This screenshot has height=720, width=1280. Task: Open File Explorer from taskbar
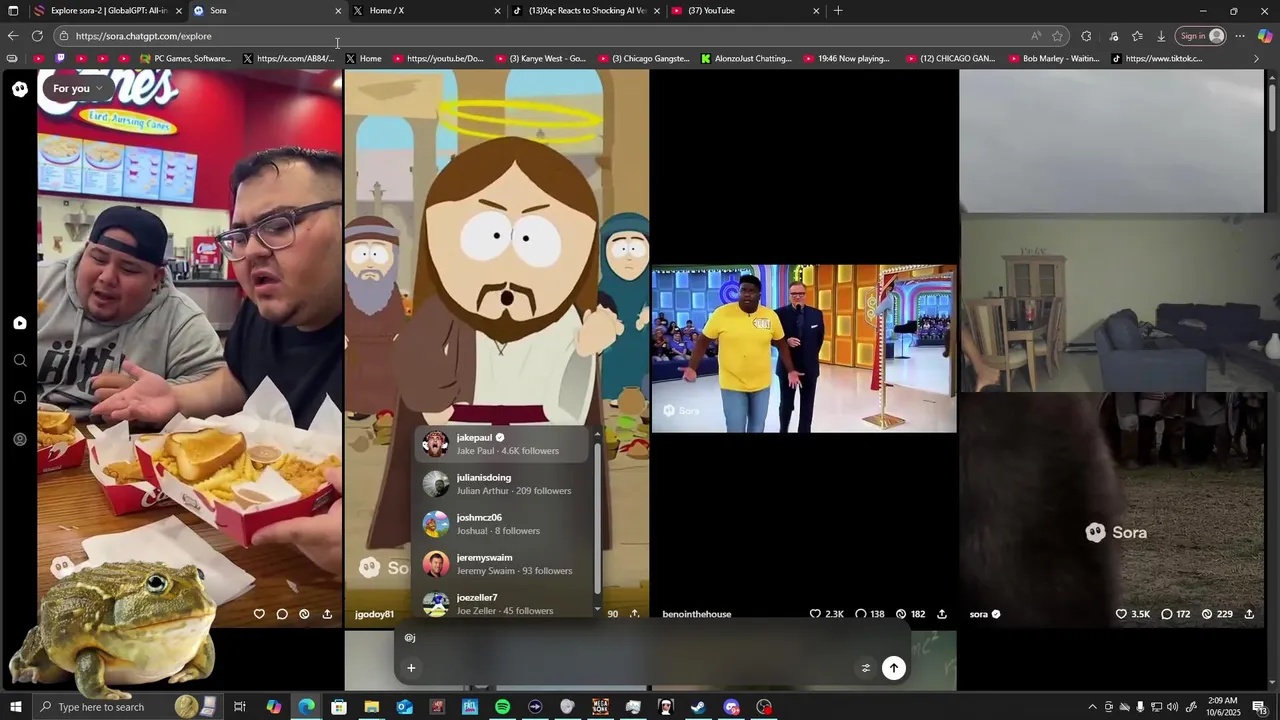point(371,707)
